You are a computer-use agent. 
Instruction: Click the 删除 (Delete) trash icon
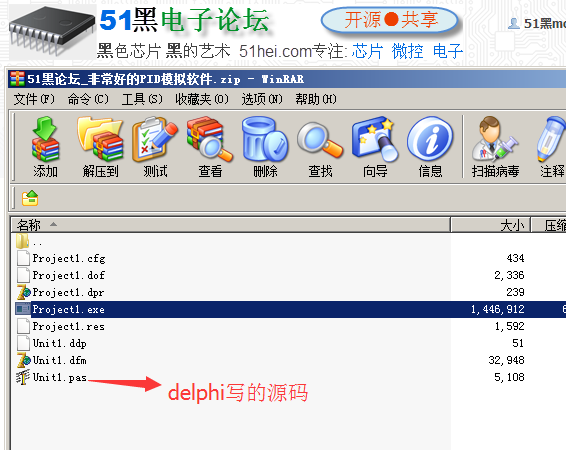pyautogui.click(x=265, y=147)
